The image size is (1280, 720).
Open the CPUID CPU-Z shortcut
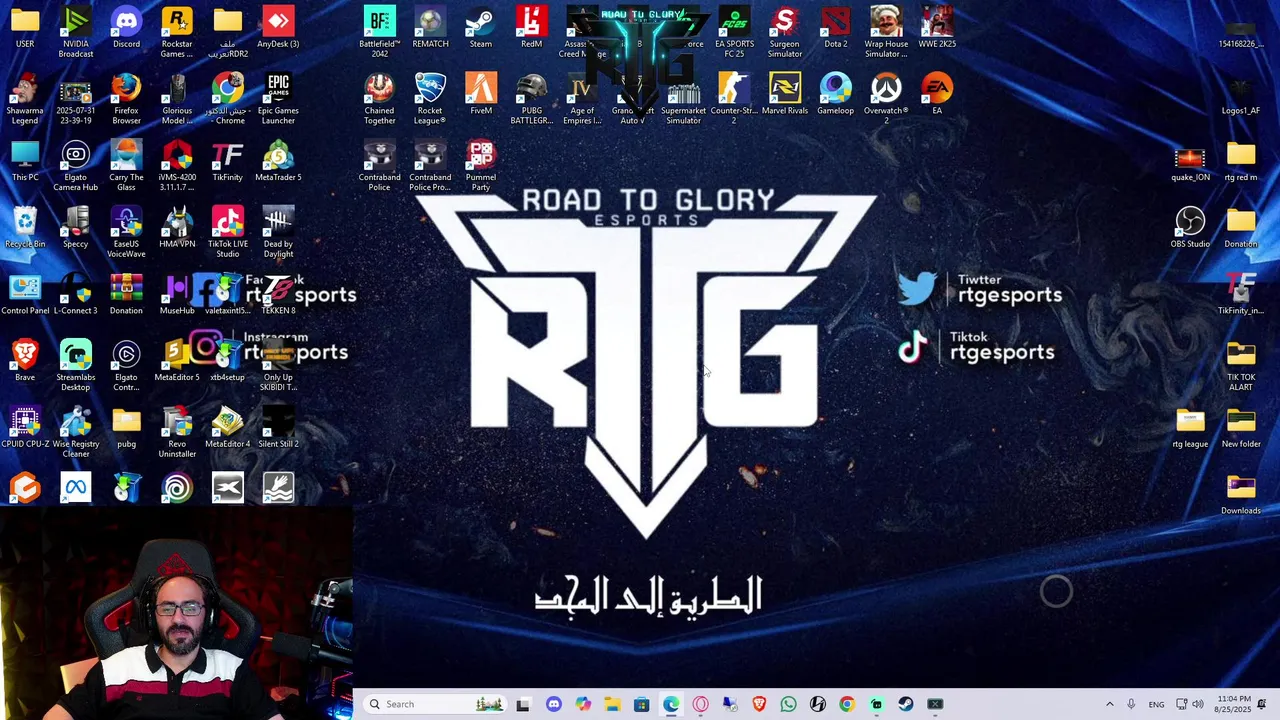pos(25,428)
